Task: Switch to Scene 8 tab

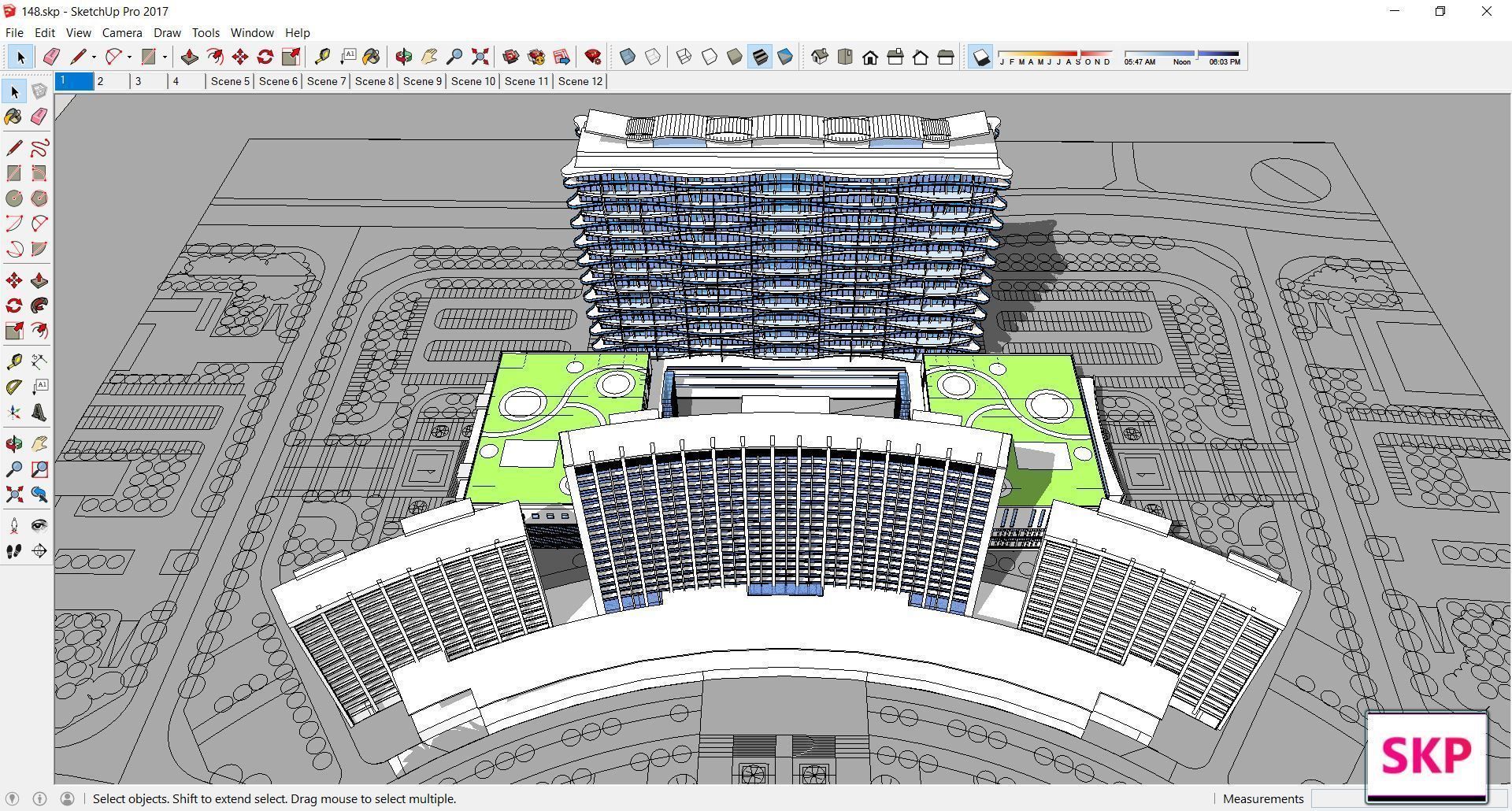Action: click(374, 81)
